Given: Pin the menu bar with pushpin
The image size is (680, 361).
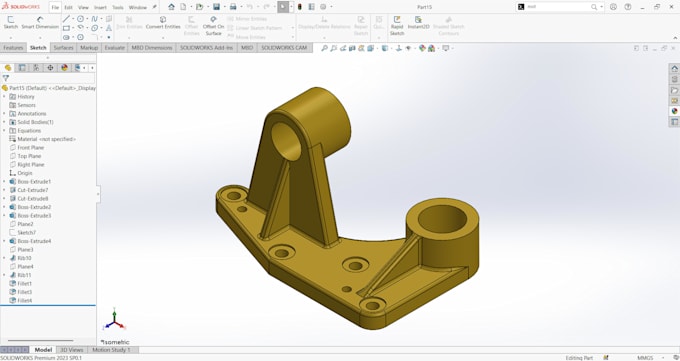Looking at the screenshot, I should click(154, 7).
